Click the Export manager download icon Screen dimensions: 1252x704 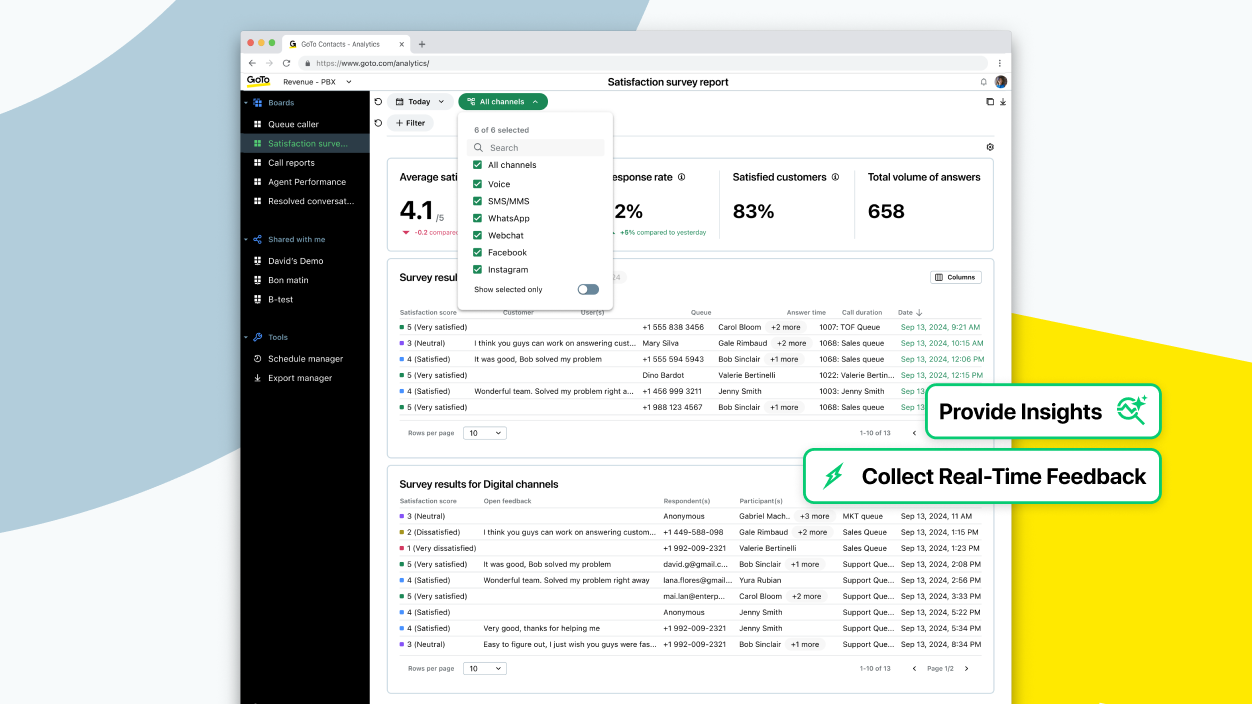pyautogui.click(x=256, y=378)
